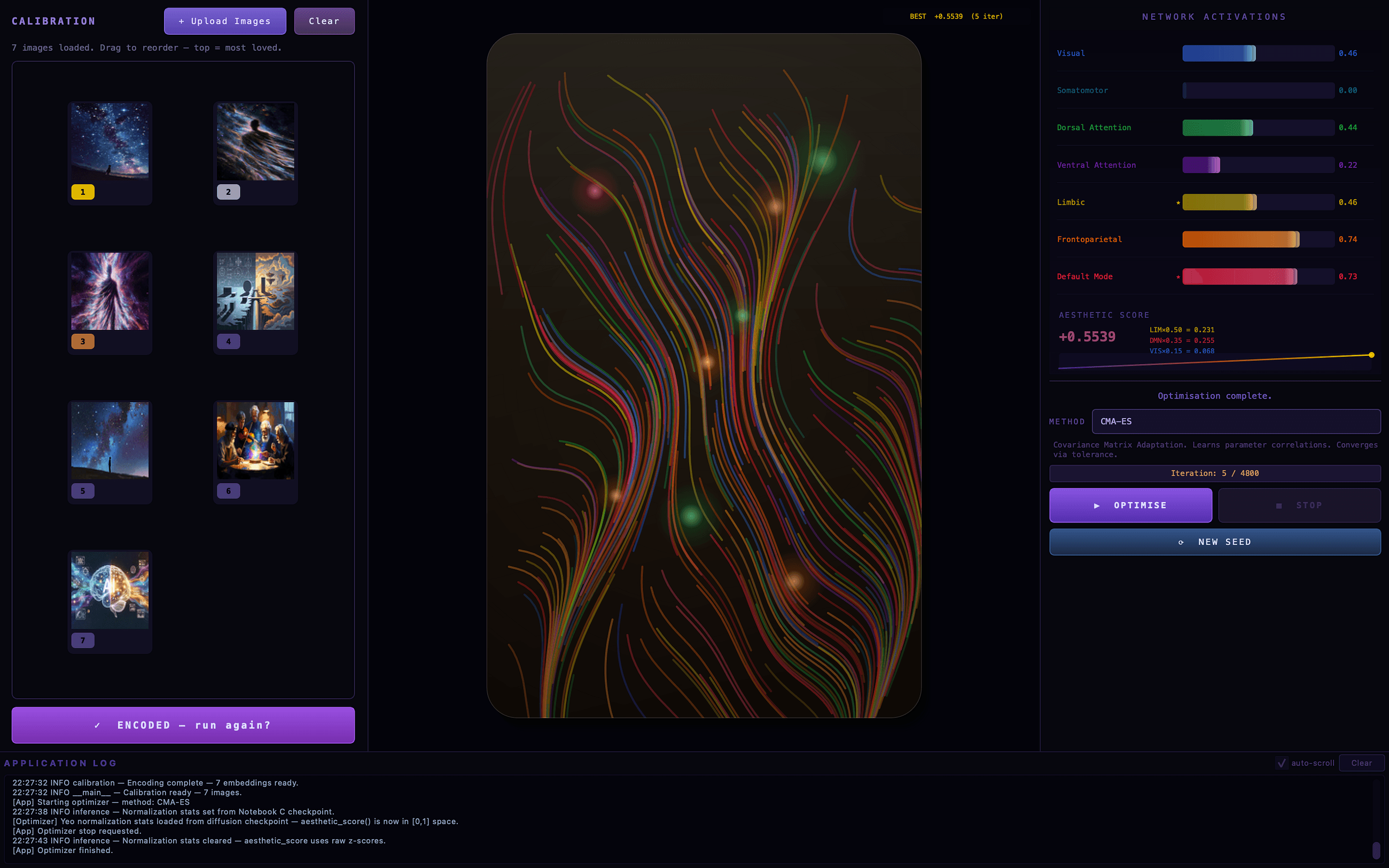
Task: Click the yellow endpoint dot on the score chart
Action: [x=1372, y=355]
